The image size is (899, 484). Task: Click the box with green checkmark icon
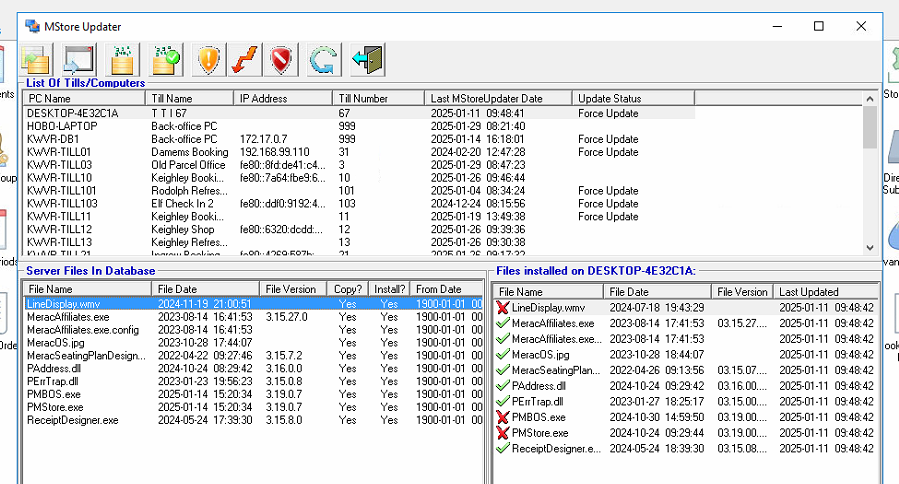tap(165, 59)
